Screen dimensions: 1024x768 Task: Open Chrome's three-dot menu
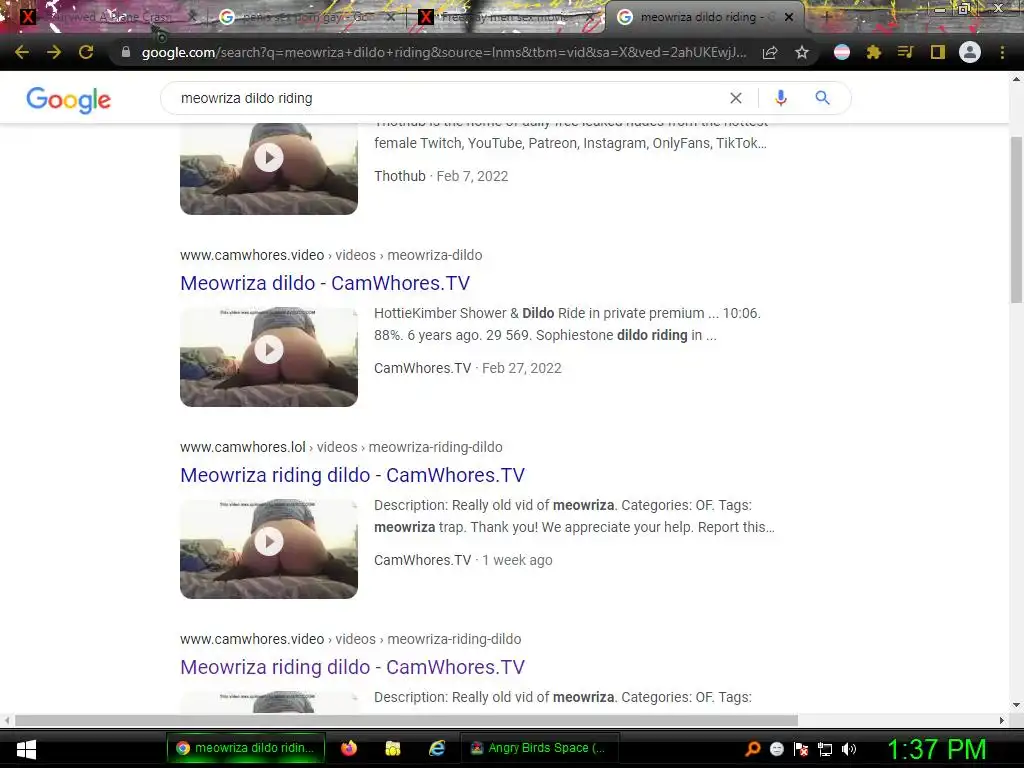pyautogui.click(x=1002, y=52)
